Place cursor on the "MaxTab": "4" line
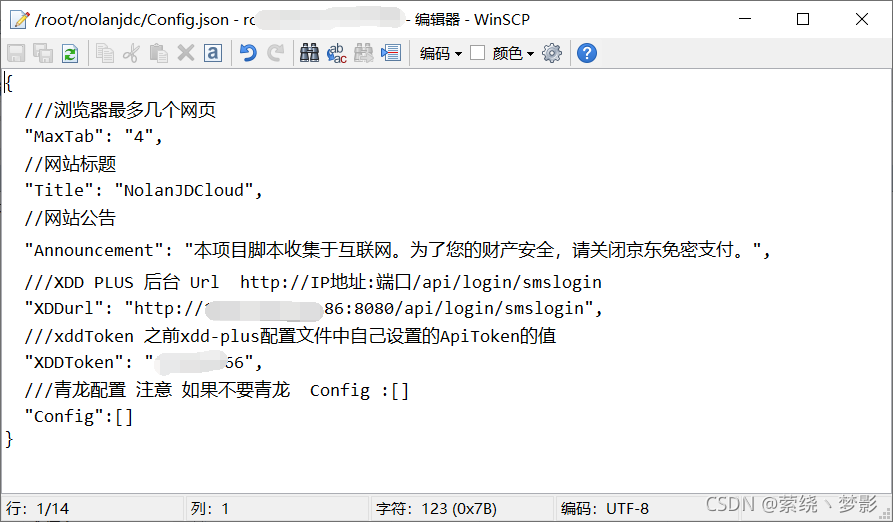The width and height of the screenshot is (893, 522). [x=93, y=137]
